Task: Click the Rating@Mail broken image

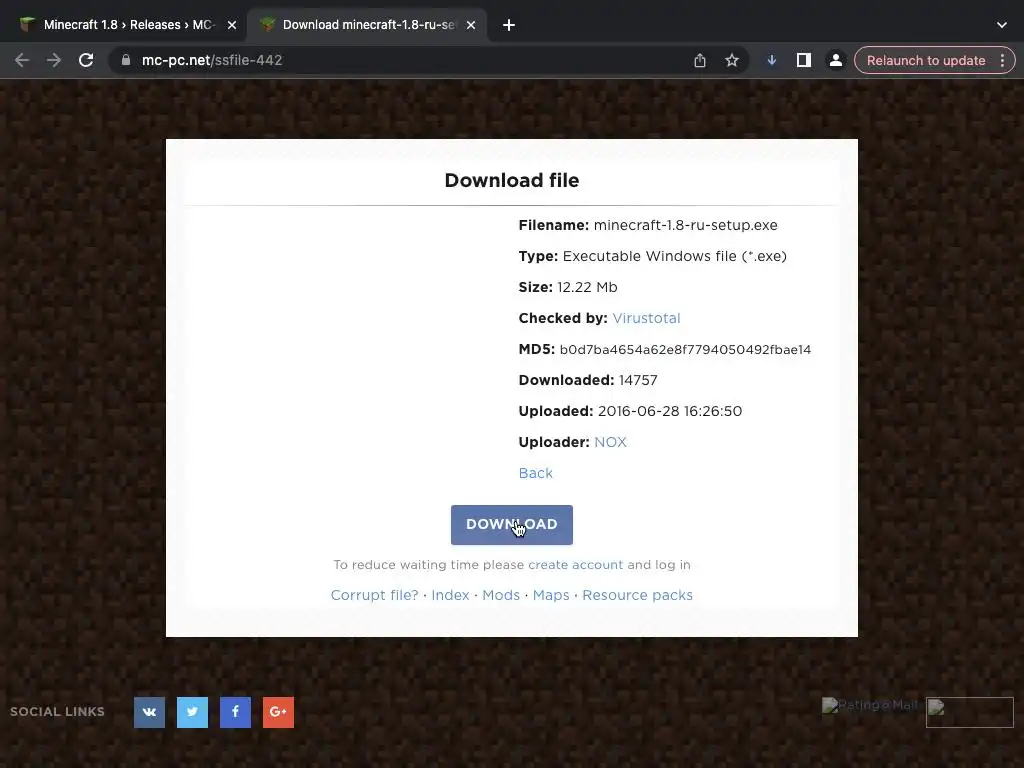Action: [x=870, y=705]
